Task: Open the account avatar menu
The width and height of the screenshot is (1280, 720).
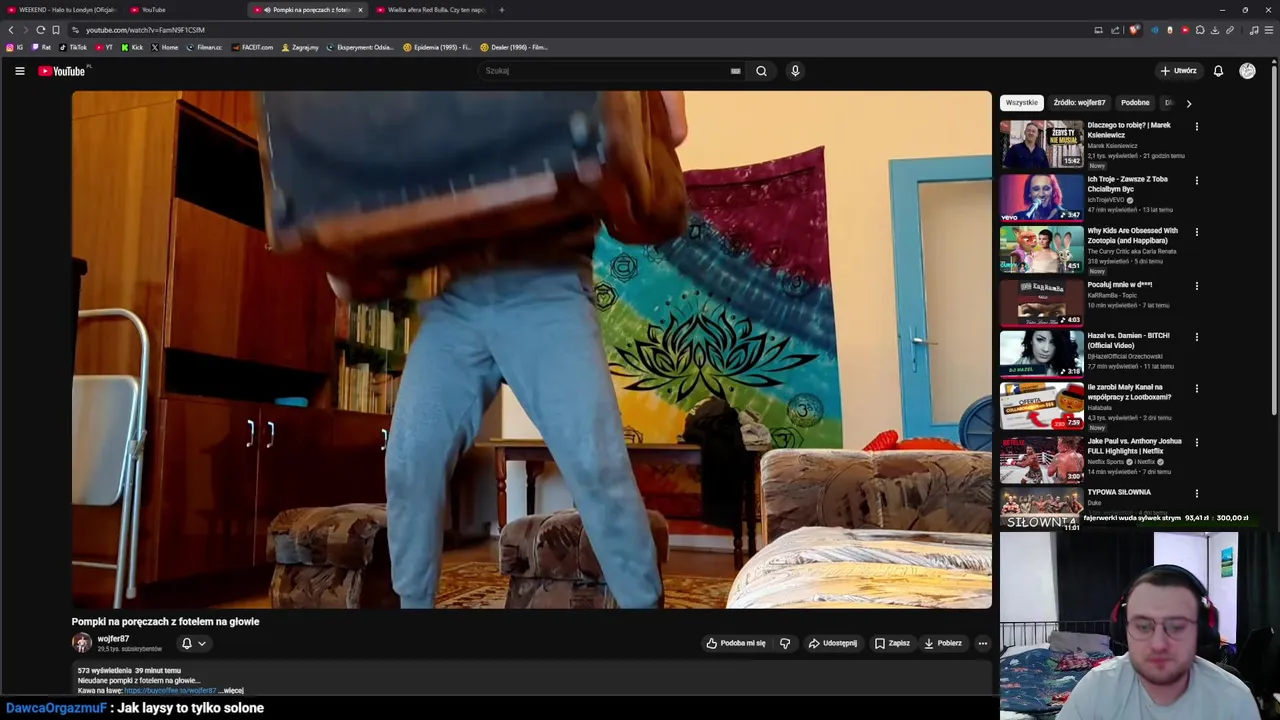Action: (1247, 71)
